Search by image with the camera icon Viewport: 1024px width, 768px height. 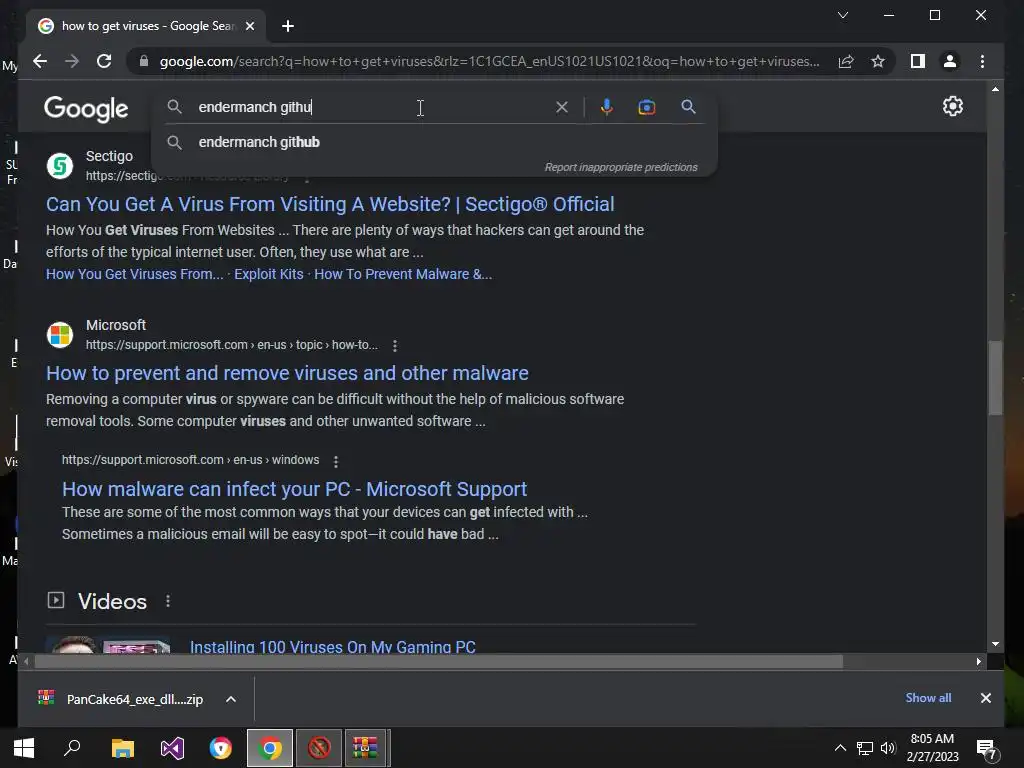(647, 107)
